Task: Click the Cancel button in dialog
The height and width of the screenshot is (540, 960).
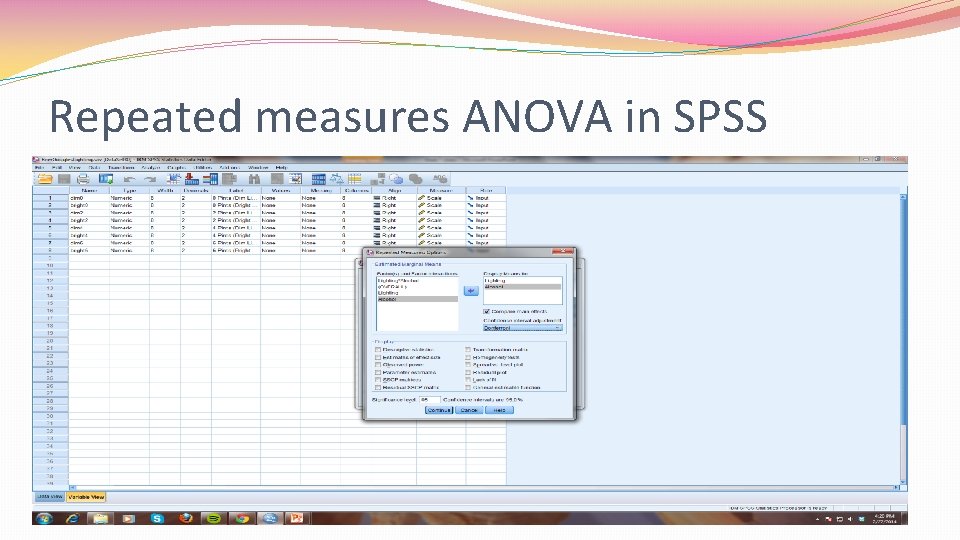Action: coord(469,410)
